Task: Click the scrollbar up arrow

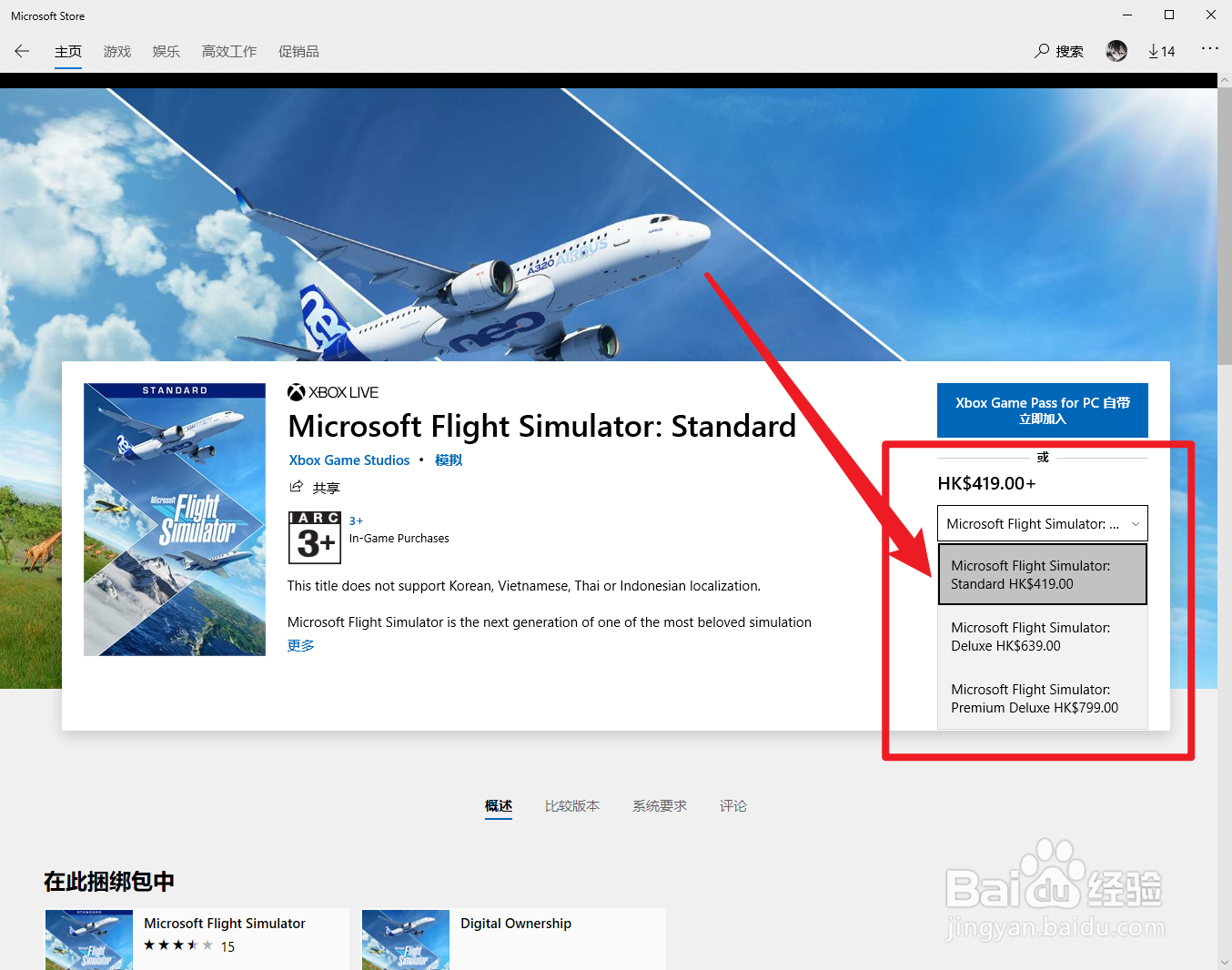Action: point(1225,80)
